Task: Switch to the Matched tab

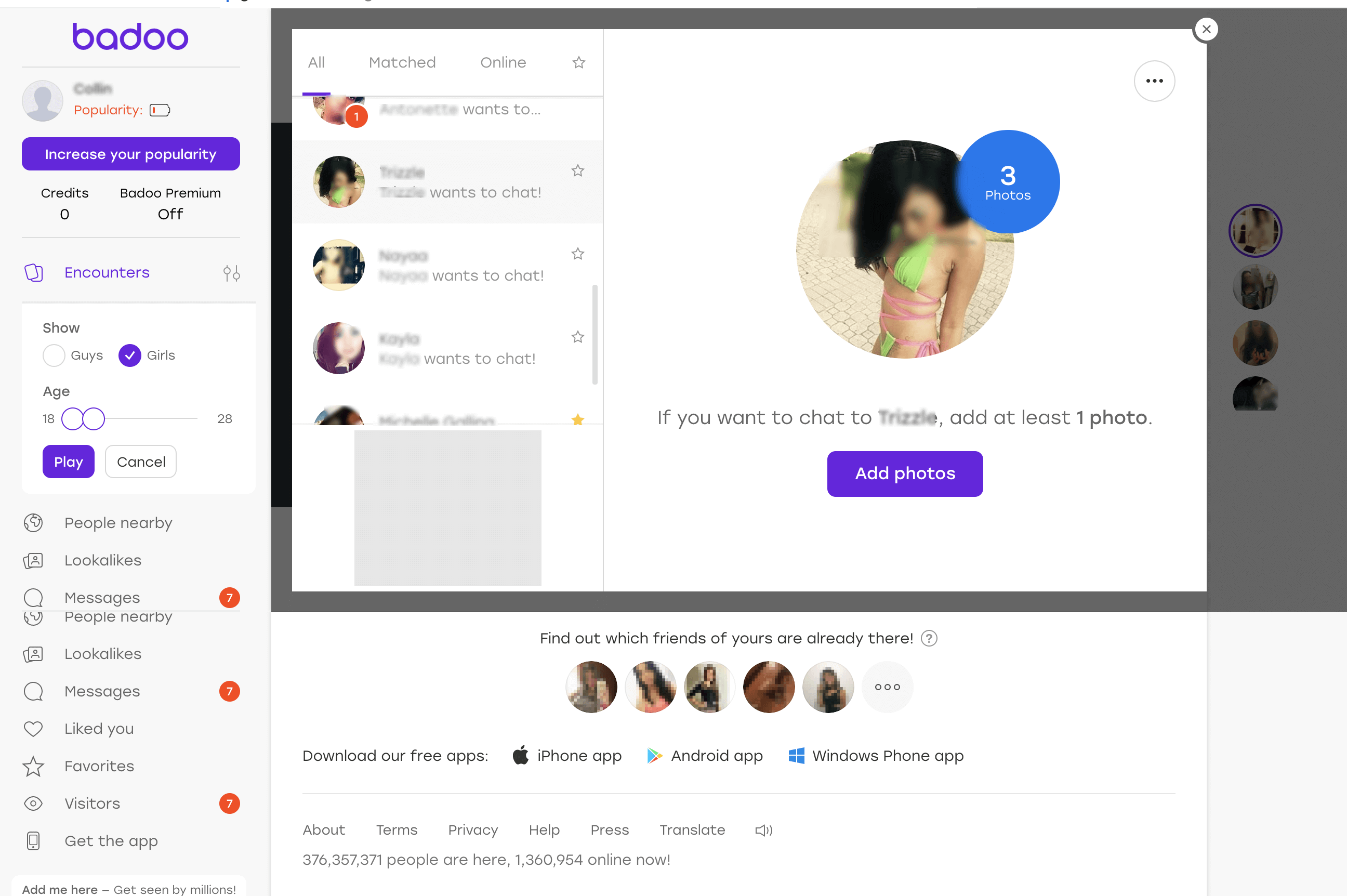Action: 402,62
